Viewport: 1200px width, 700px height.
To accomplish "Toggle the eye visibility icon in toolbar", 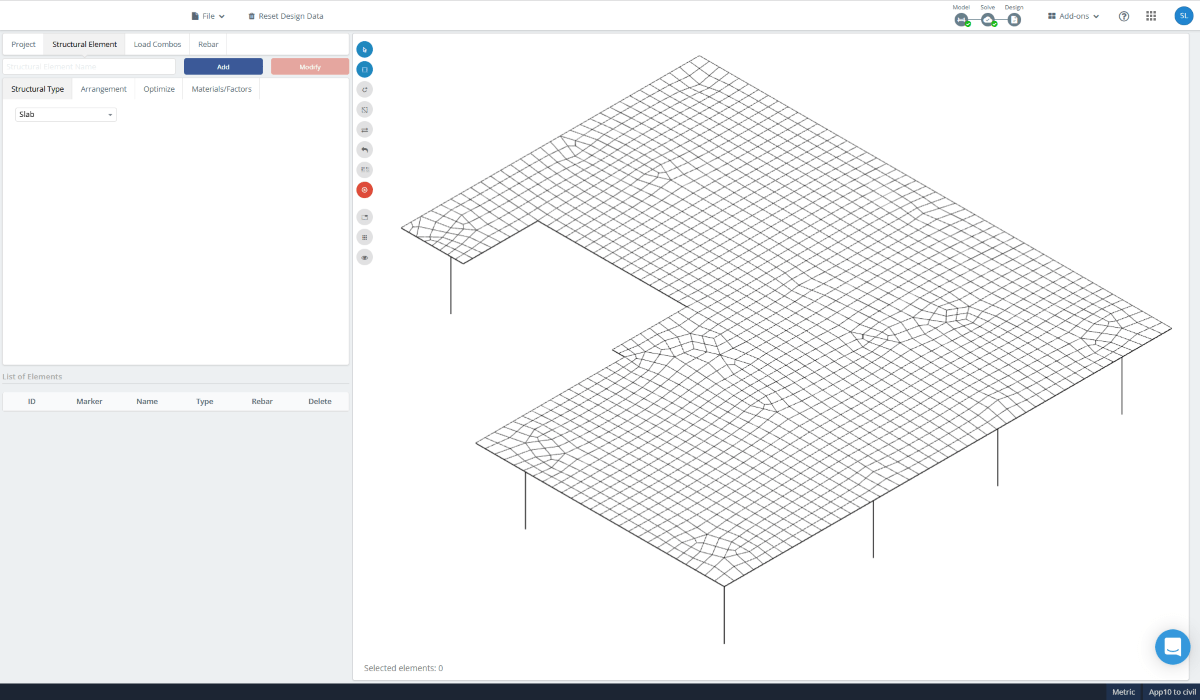I will 364,256.
